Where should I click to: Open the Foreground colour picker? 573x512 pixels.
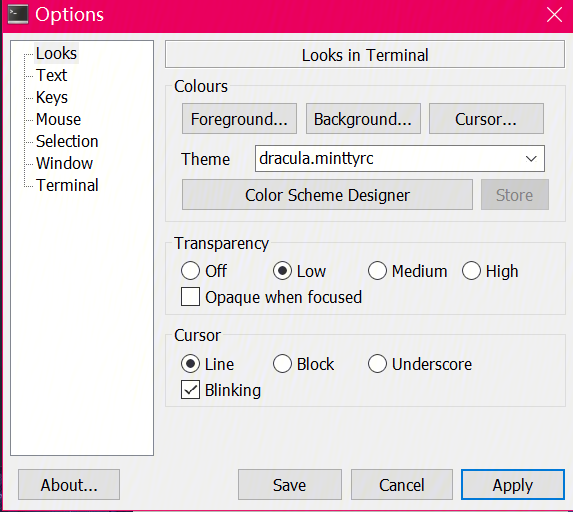coord(239,119)
